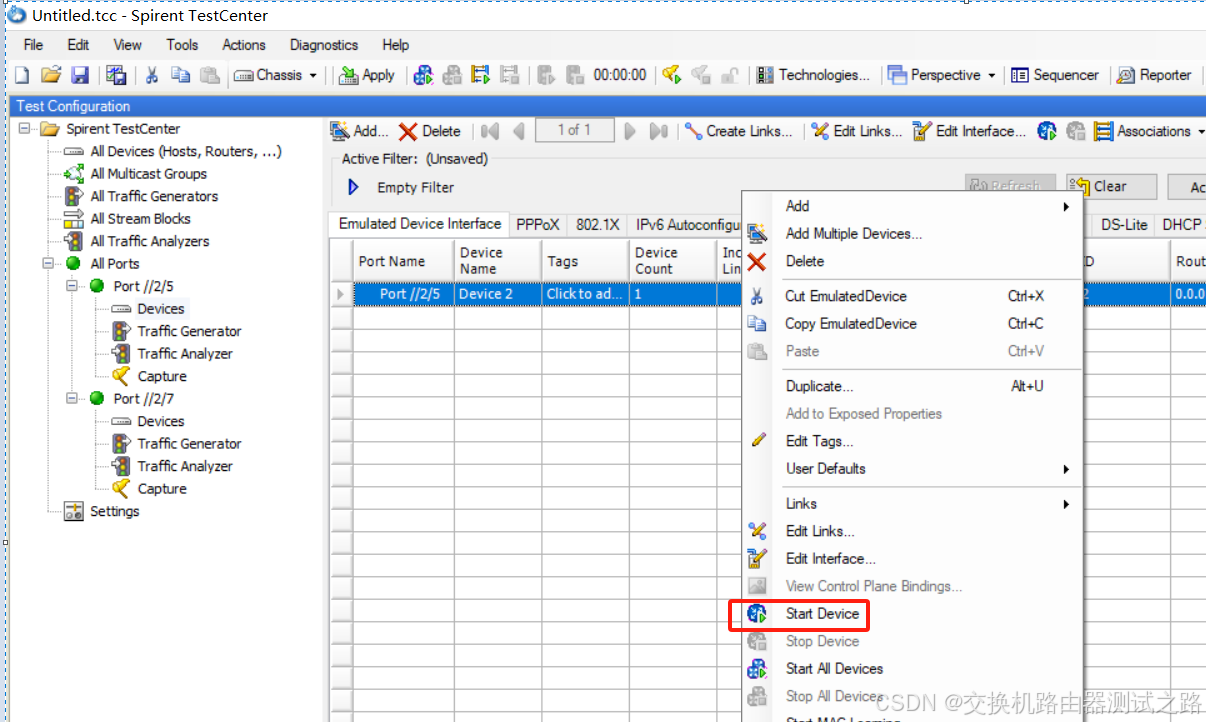Click Edit Links... in device toolbar
Image resolution: width=1206 pixels, height=722 pixels.
(857, 131)
